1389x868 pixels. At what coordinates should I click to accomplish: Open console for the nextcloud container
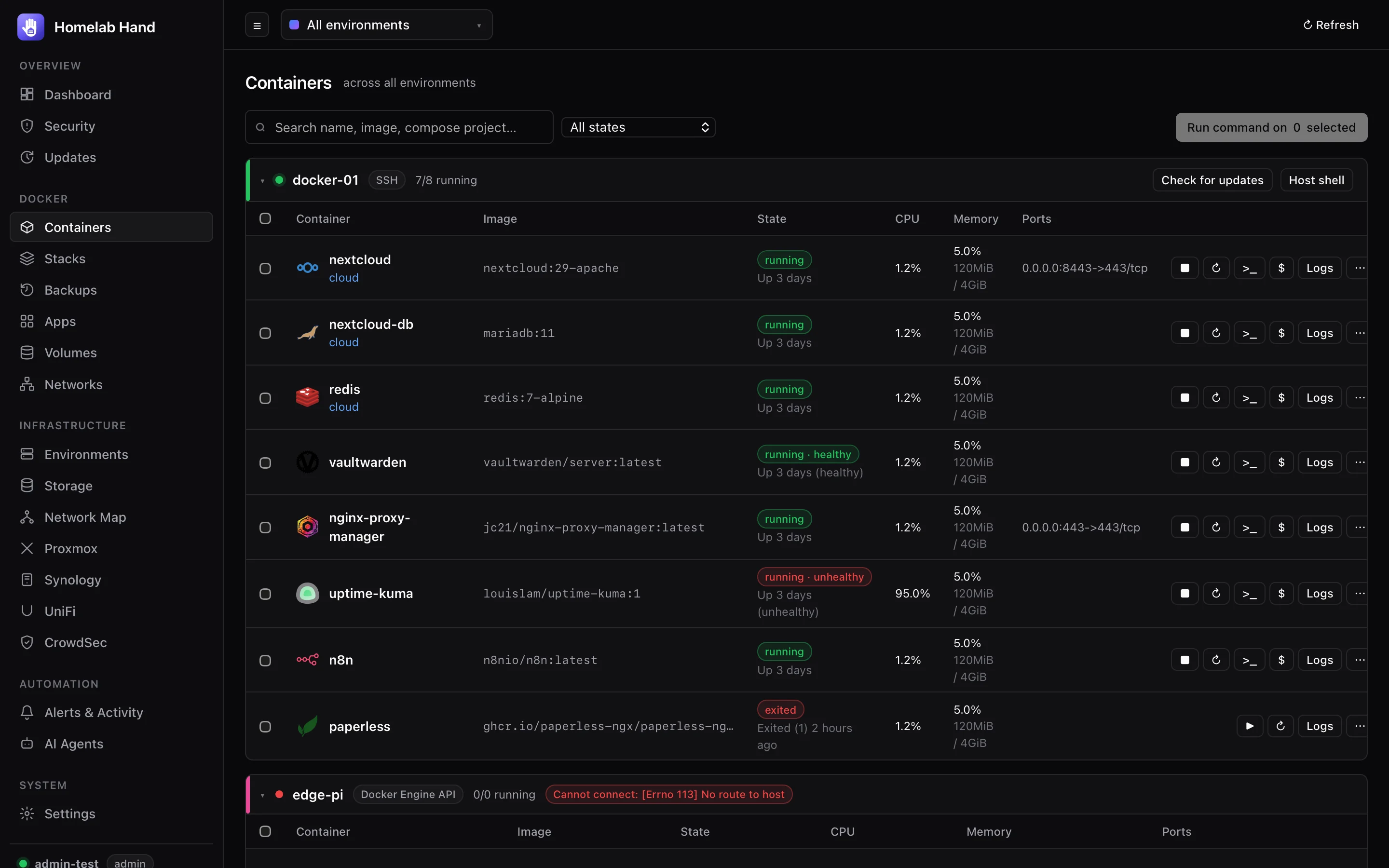(x=1249, y=268)
